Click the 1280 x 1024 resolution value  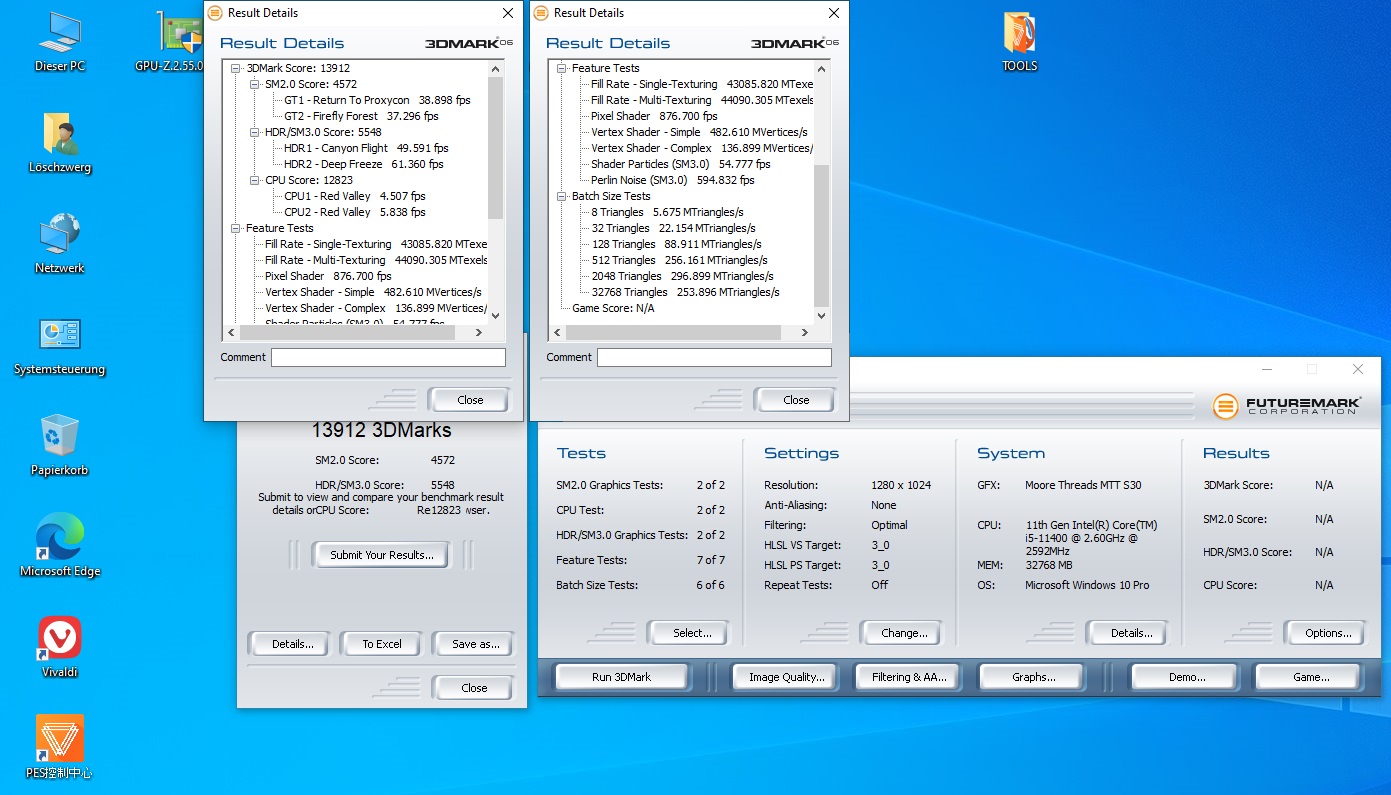(901, 485)
